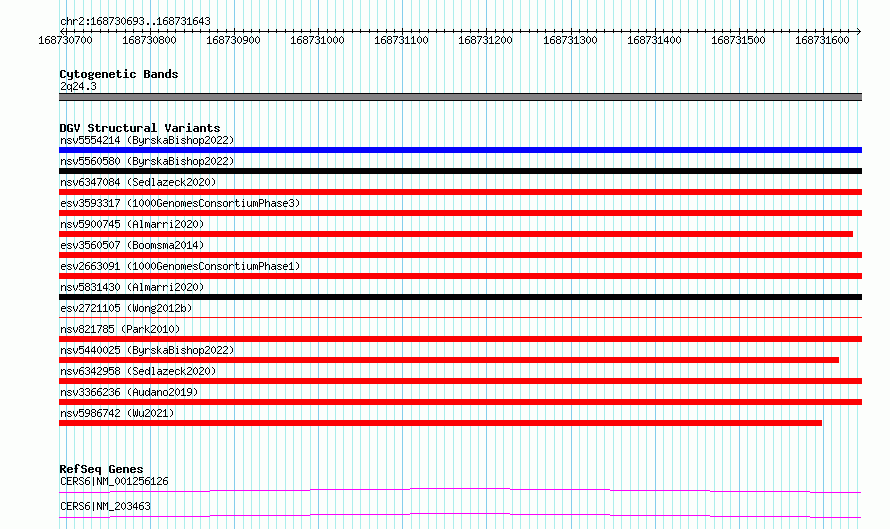Open nsv5831430 (Almarri2020) label

pyautogui.click(x=132, y=287)
